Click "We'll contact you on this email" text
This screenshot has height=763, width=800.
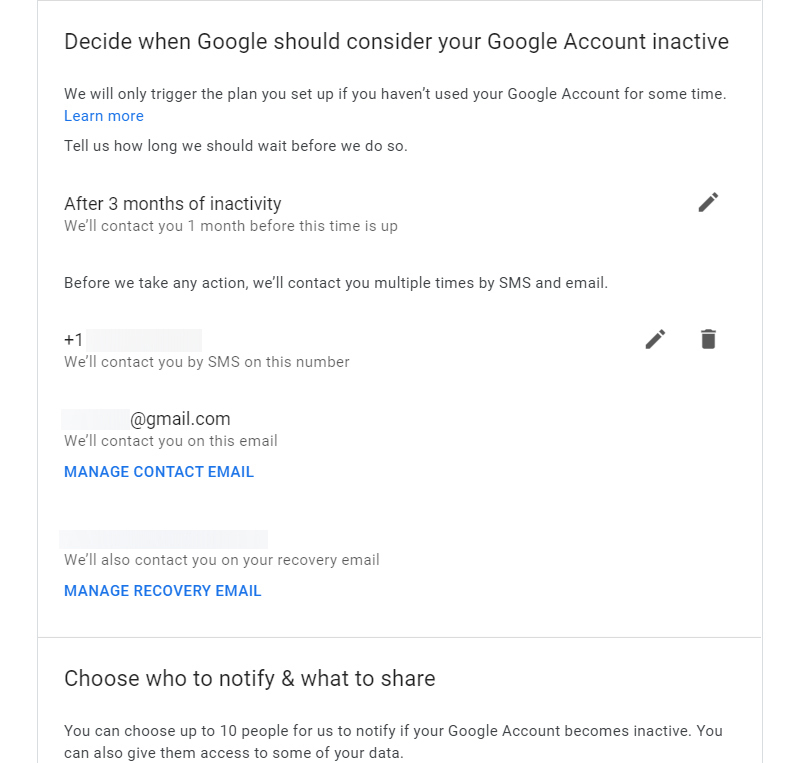pos(171,441)
